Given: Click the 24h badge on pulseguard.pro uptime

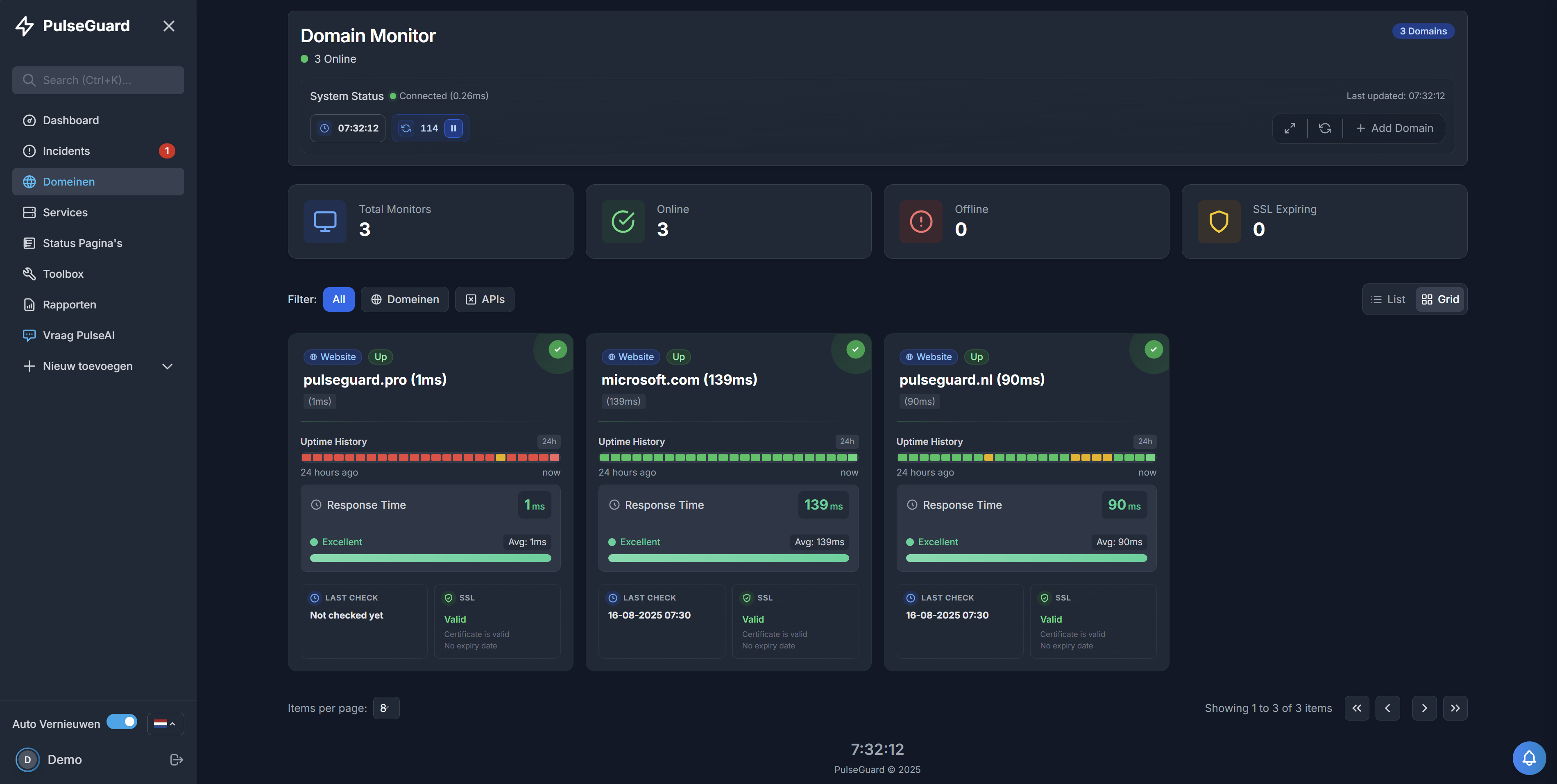Looking at the screenshot, I should point(549,441).
